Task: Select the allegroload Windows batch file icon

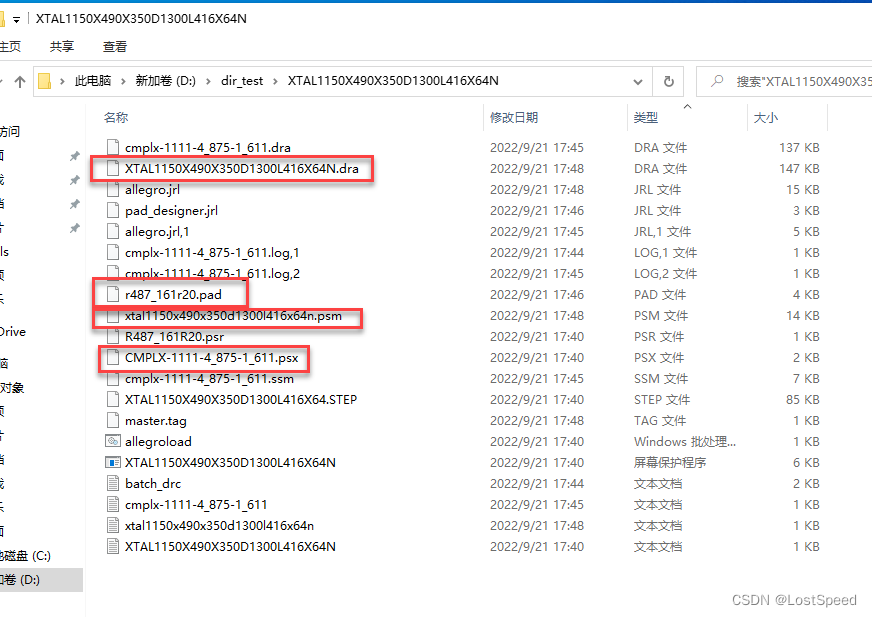Action: tap(112, 441)
